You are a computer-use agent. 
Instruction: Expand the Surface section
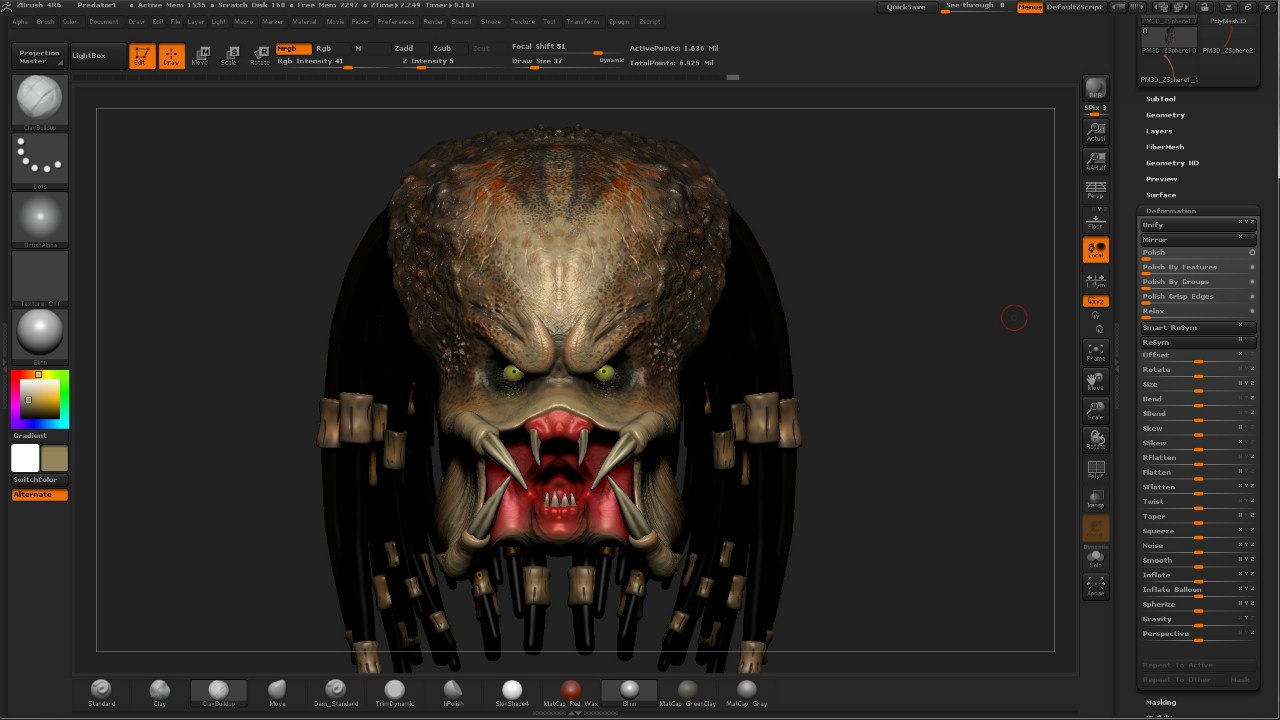[1161, 195]
